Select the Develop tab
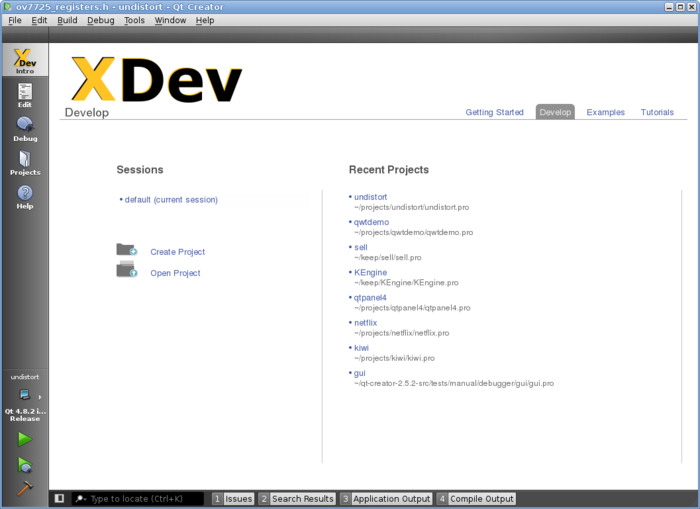Image resolution: width=700 pixels, height=509 pixels. pyautogui.click(x=555, y=112)
